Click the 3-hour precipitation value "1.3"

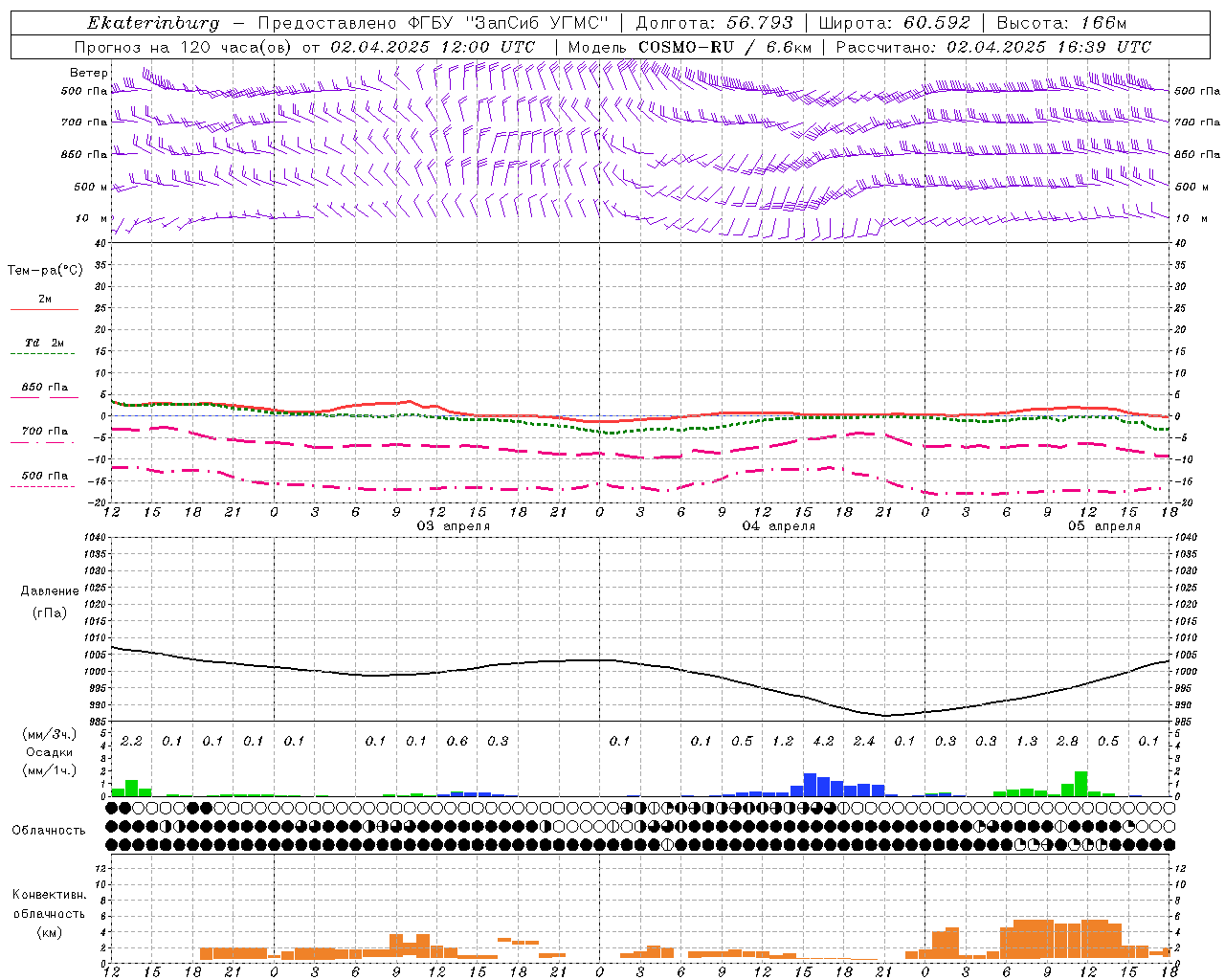tap(1027, 742)
